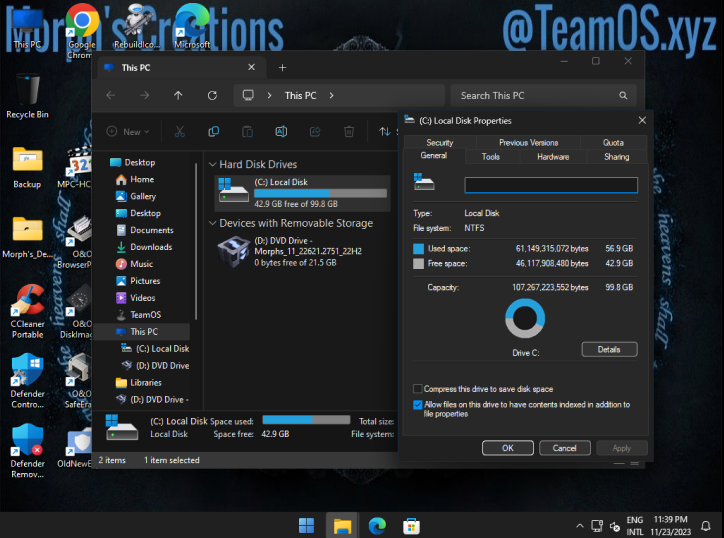Viewport: 724px width, 538px height.
Task: Open Defender Control shortcut
Action: (x=27, y=381)
